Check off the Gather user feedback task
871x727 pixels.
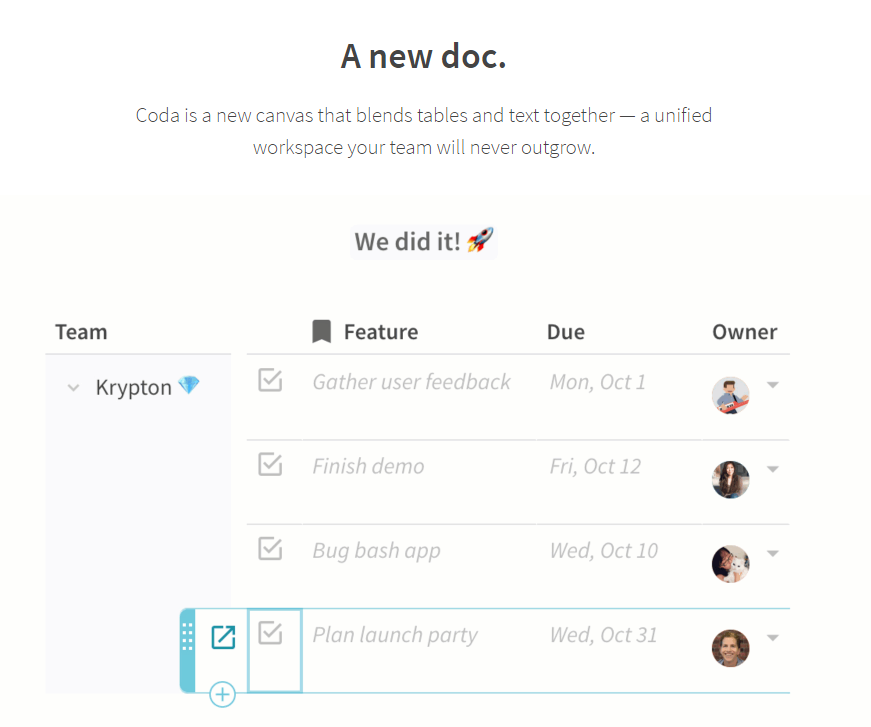click(x=270, y=380)
